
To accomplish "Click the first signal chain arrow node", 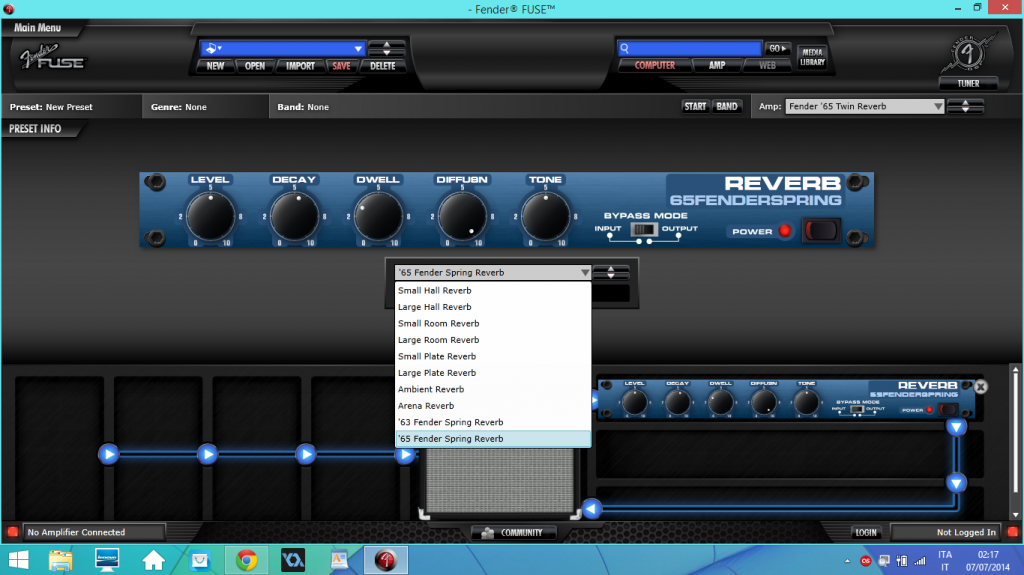I will (108, 454).
